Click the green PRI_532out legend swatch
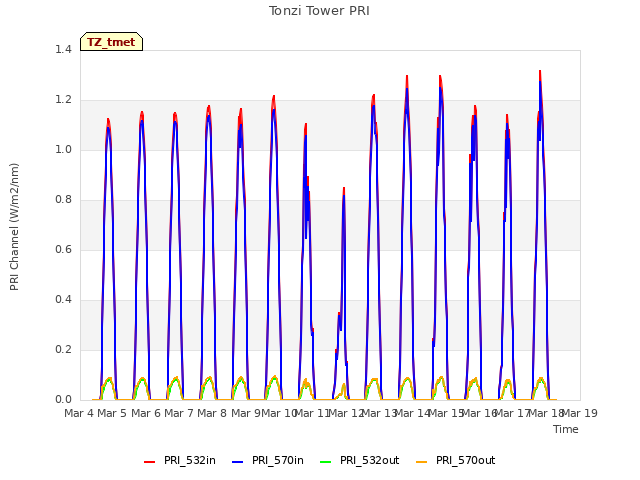Viewport: 640px width, 480px height. tap(326, 462)
